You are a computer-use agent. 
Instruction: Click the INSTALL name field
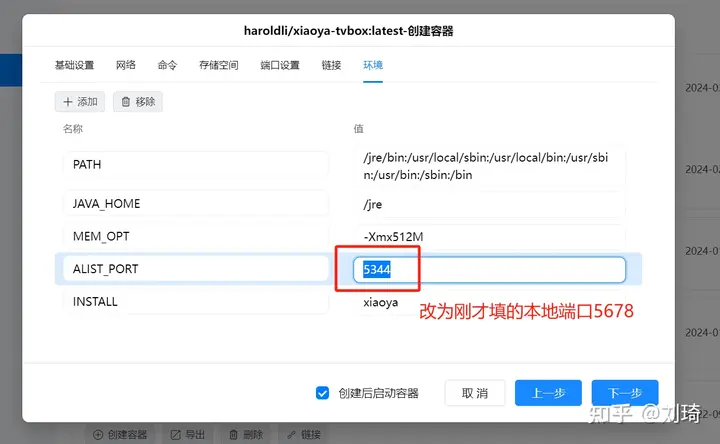click(196, 302)
